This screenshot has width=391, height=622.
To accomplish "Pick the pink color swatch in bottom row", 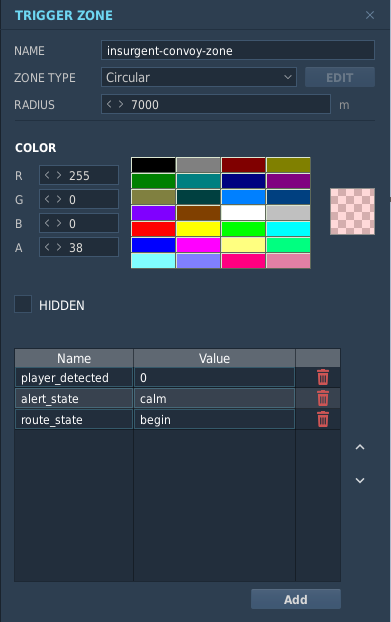I will [x=288, y=261].
